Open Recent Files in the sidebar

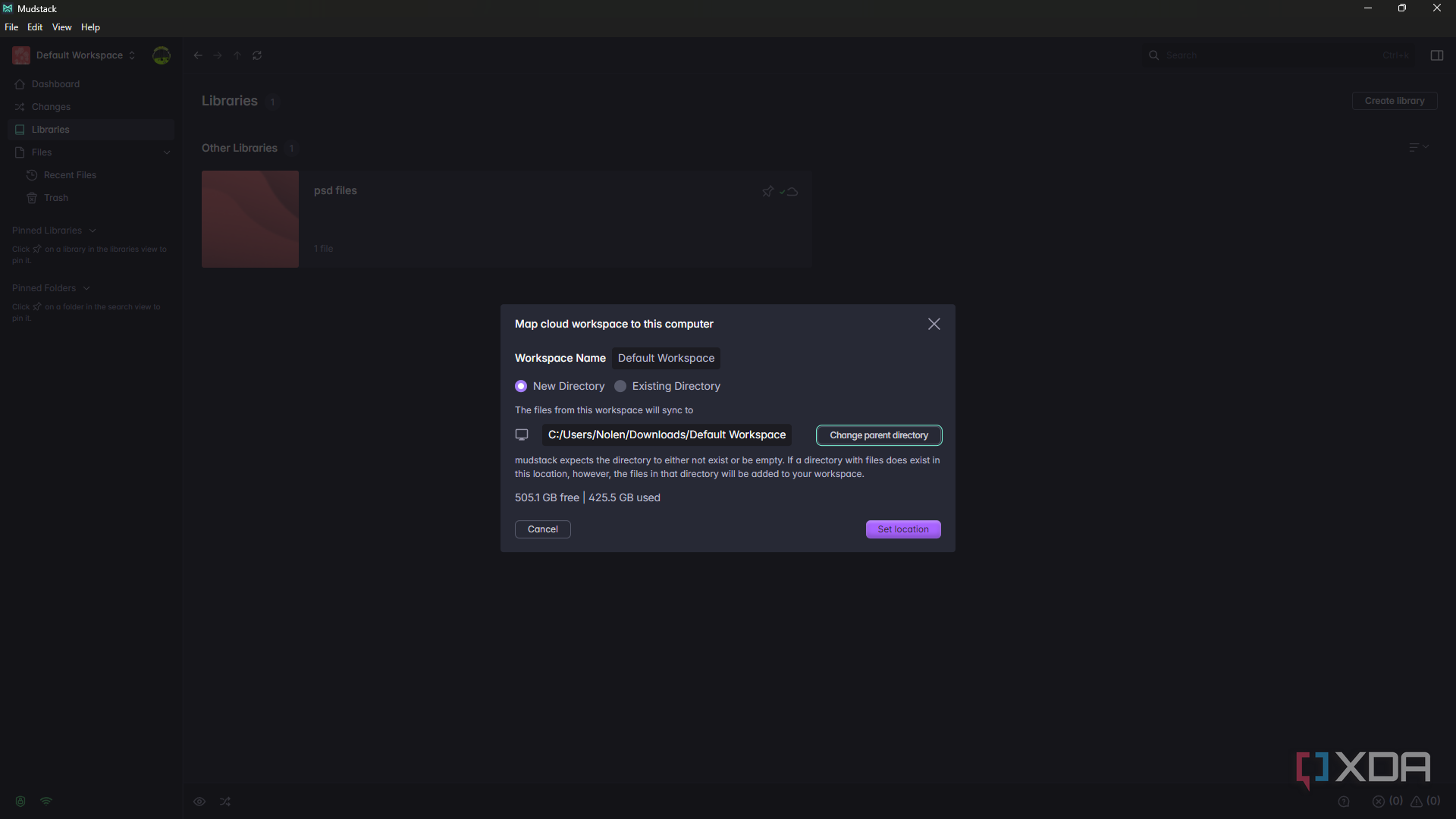(70, 175)
